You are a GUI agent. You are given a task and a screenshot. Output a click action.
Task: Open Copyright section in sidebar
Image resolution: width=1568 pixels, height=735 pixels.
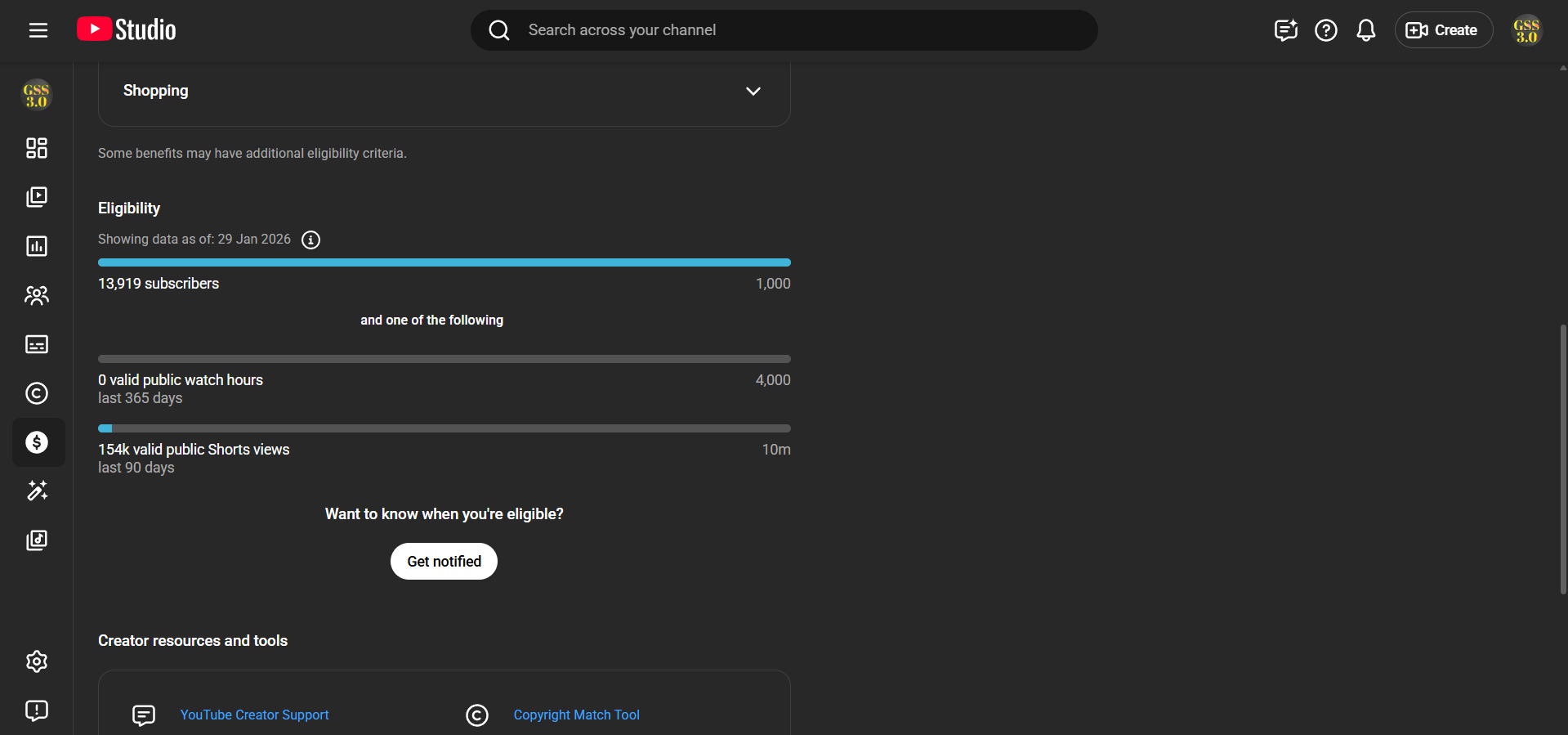(x=37, y=393)
